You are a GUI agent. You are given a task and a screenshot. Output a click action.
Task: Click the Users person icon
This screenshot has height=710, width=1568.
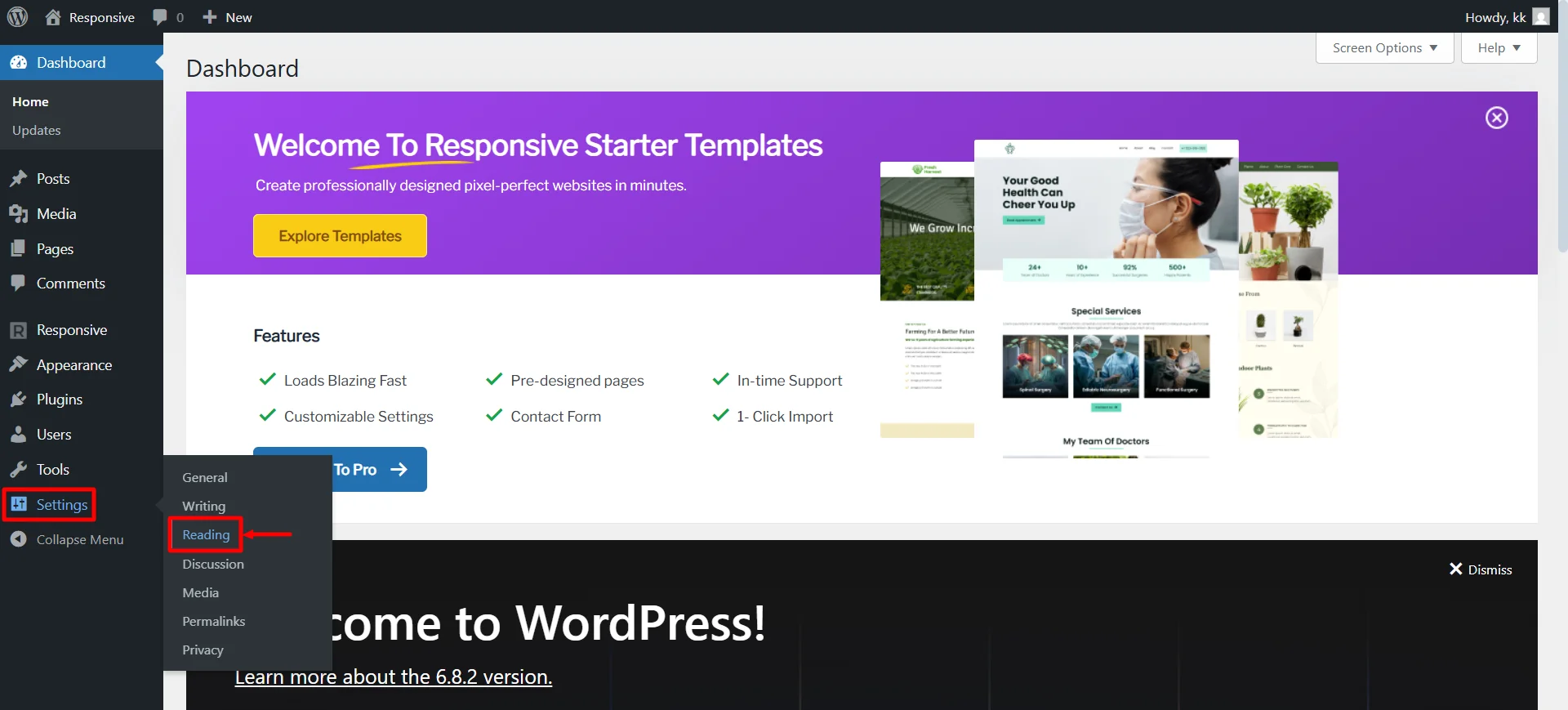pyautogui.click(x=18, y=435)
